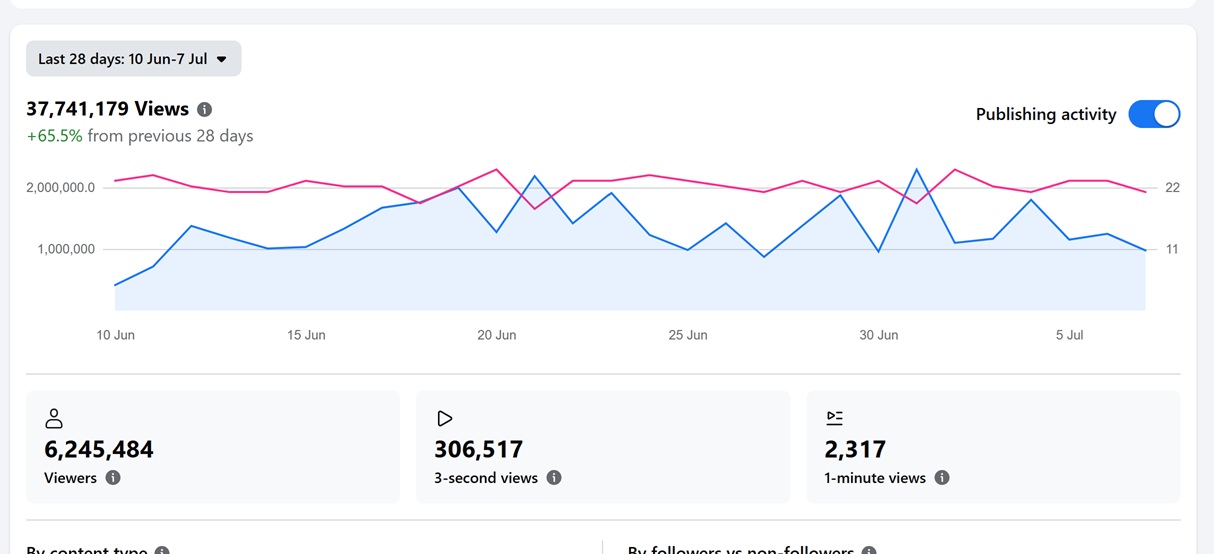Click the info icon next to By followers vs non-followers
Screen dimensions: 1214x554
(869, 551)
